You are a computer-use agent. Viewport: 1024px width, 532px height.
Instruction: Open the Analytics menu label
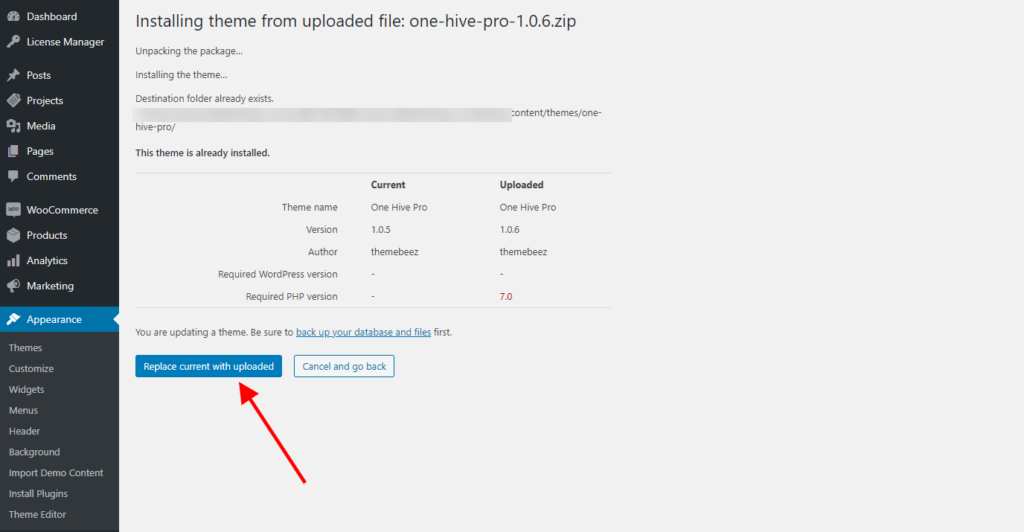click(47, 260)
